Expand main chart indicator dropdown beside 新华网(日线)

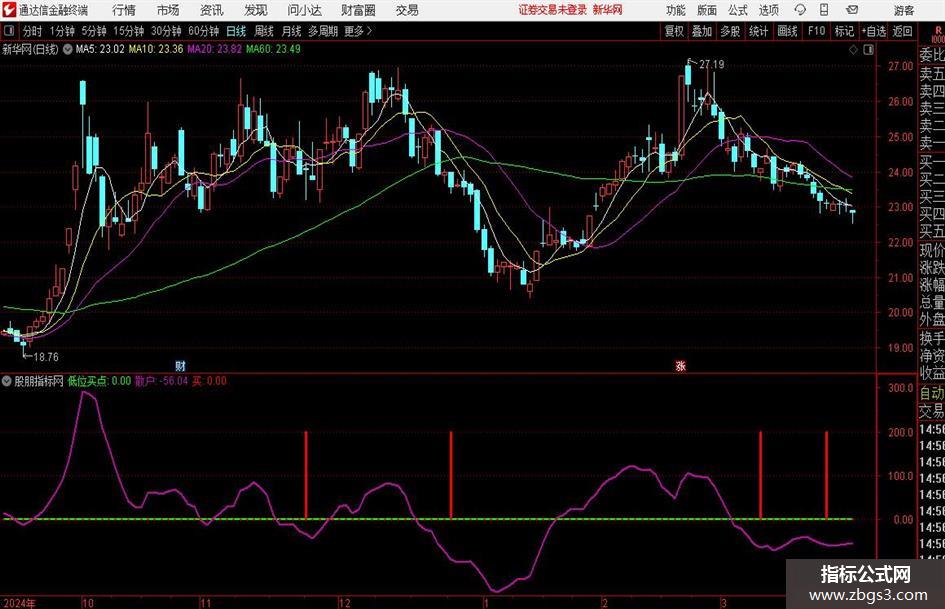[x=68, y=49]
